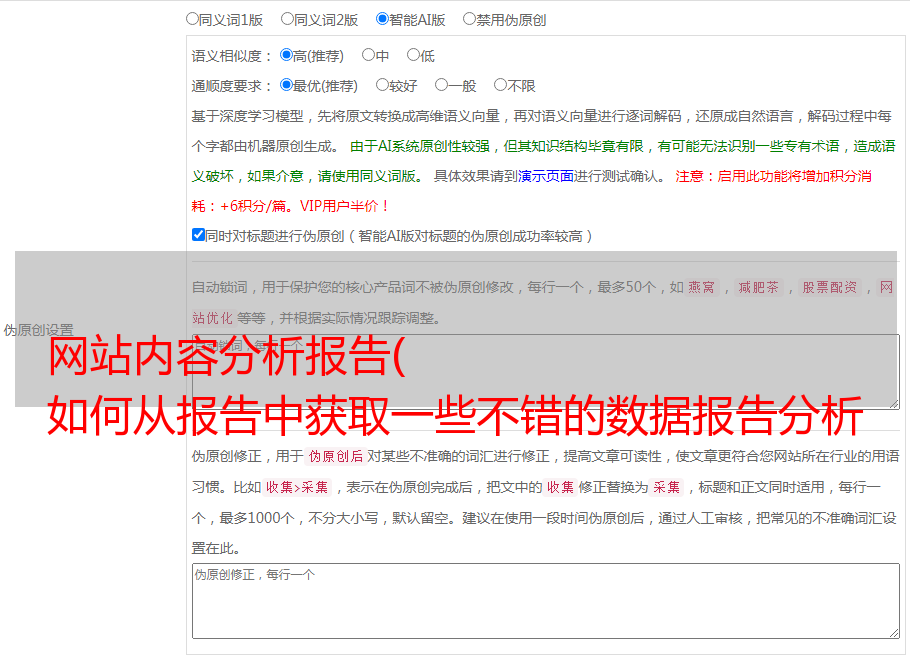The image size is (911, 658).
Task: Click the 语义相似度 label text
Action: (231, 56)
